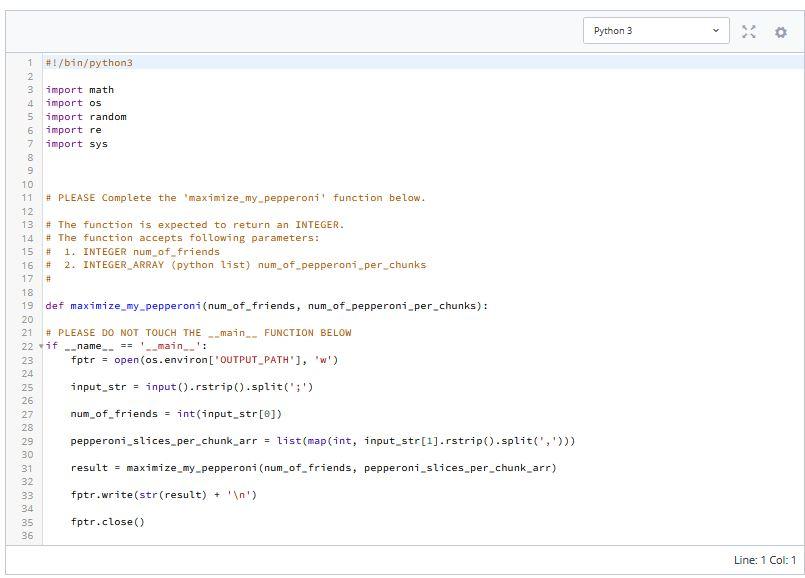The image size is (805, 578).
Task: Click comment 'The function accepts following parameters'
Action: pyautogui.click(x=182, y=238)
